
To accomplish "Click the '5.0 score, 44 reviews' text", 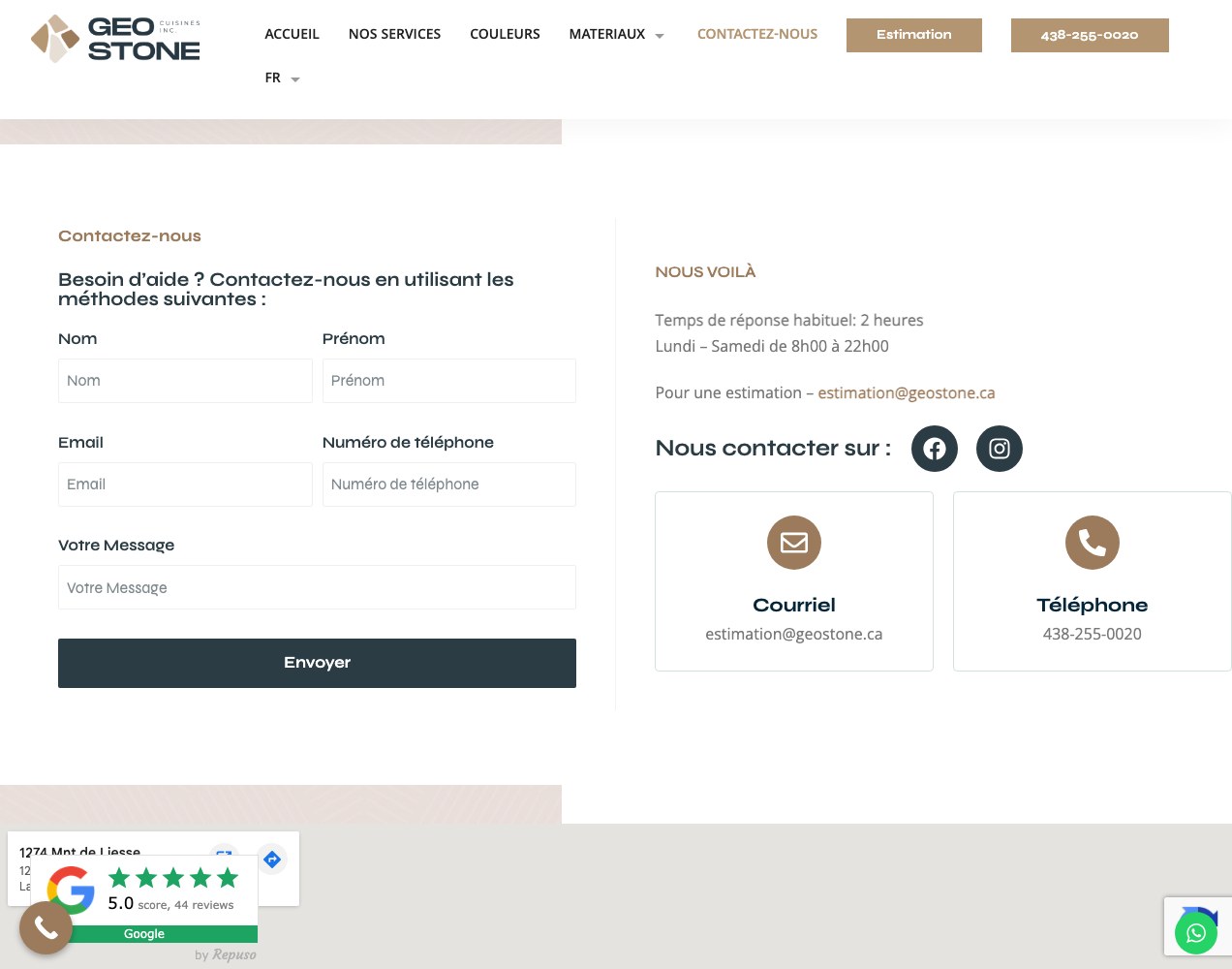I will point(170,903).
